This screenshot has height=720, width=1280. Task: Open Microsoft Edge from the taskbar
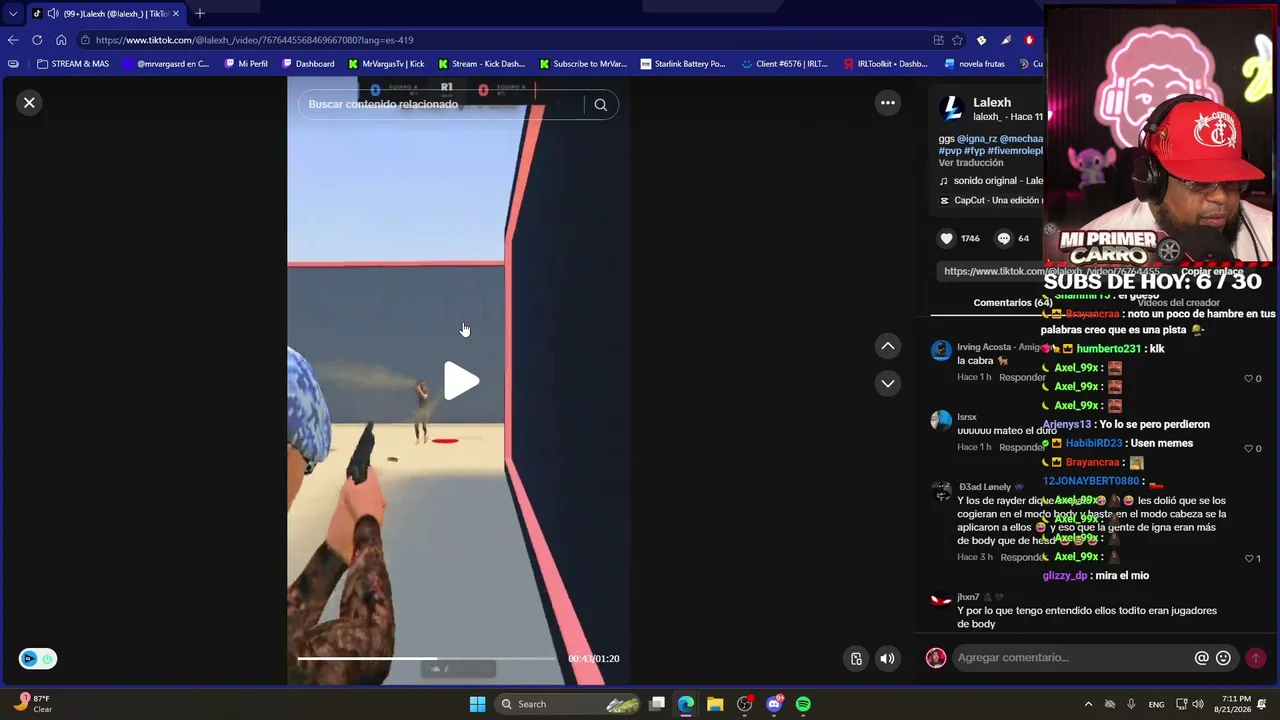tap(686, 704)
